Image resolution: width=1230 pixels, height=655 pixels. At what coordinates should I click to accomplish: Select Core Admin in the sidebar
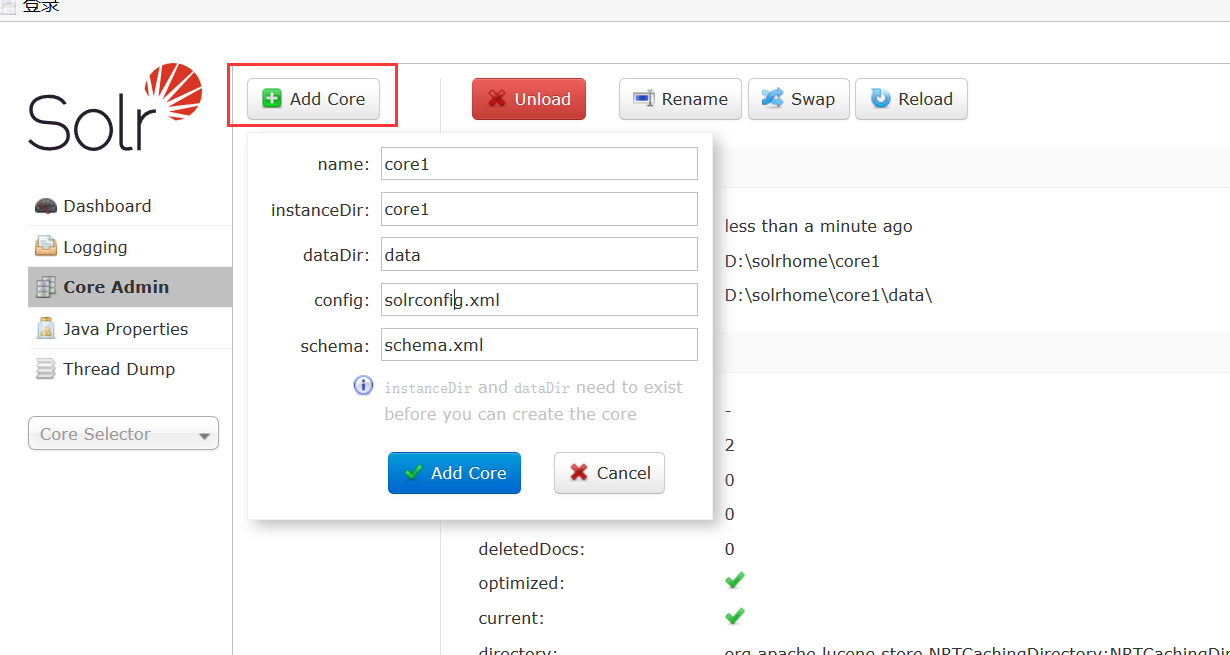point(131,287)
